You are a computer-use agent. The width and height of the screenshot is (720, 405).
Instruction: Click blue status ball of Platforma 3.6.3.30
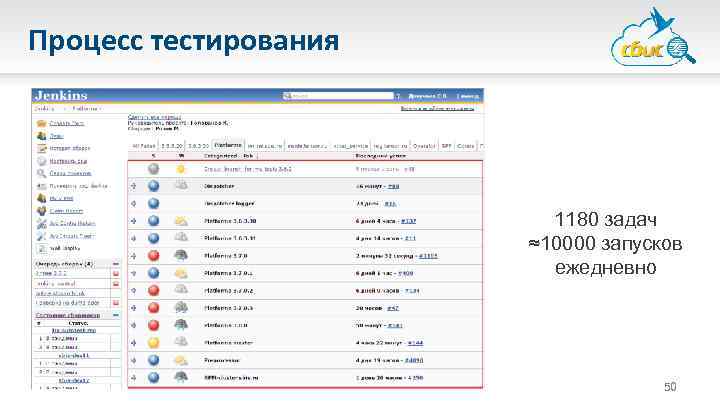click(x=153, y=221)
